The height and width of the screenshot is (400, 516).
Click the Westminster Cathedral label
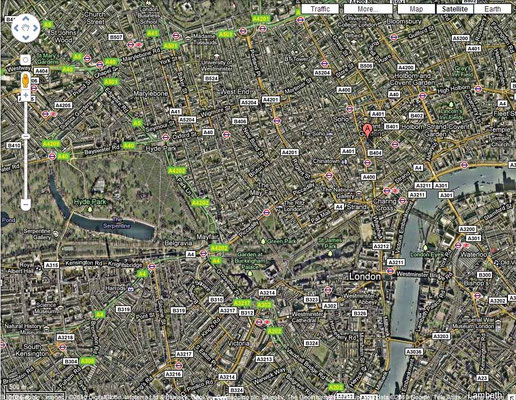[306, 317]
